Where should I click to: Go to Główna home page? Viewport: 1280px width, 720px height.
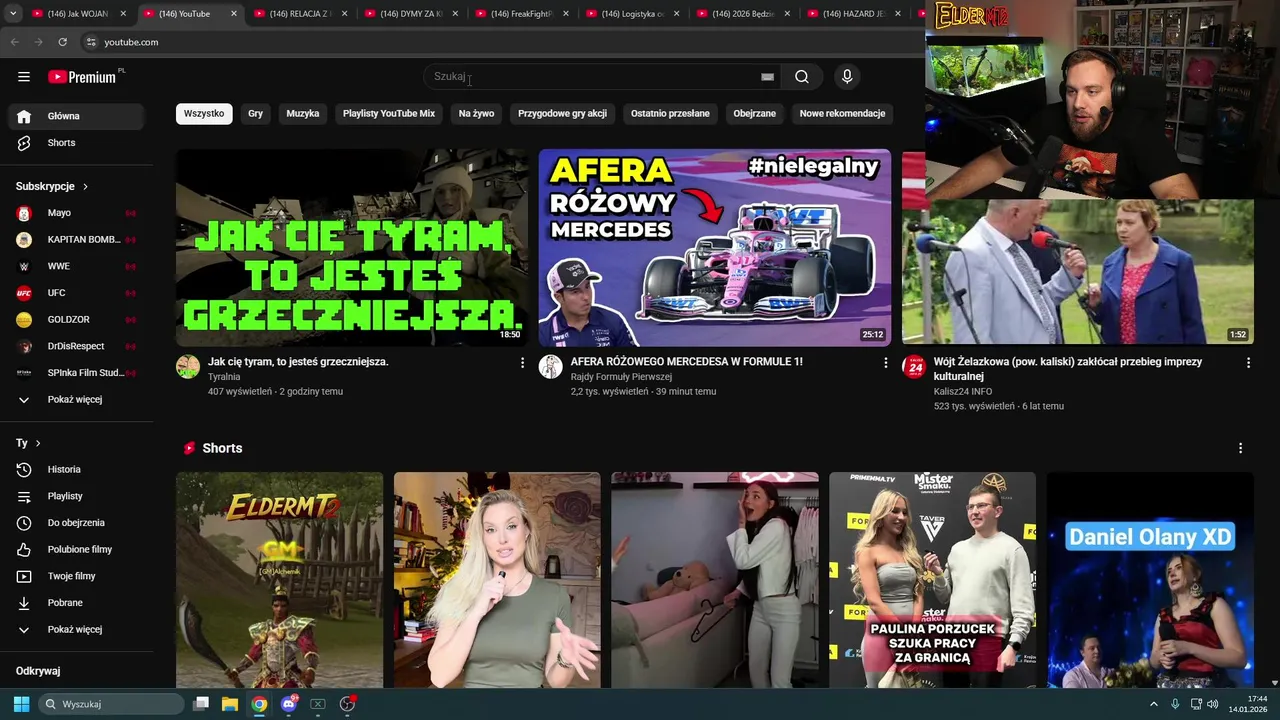[78, 116]
